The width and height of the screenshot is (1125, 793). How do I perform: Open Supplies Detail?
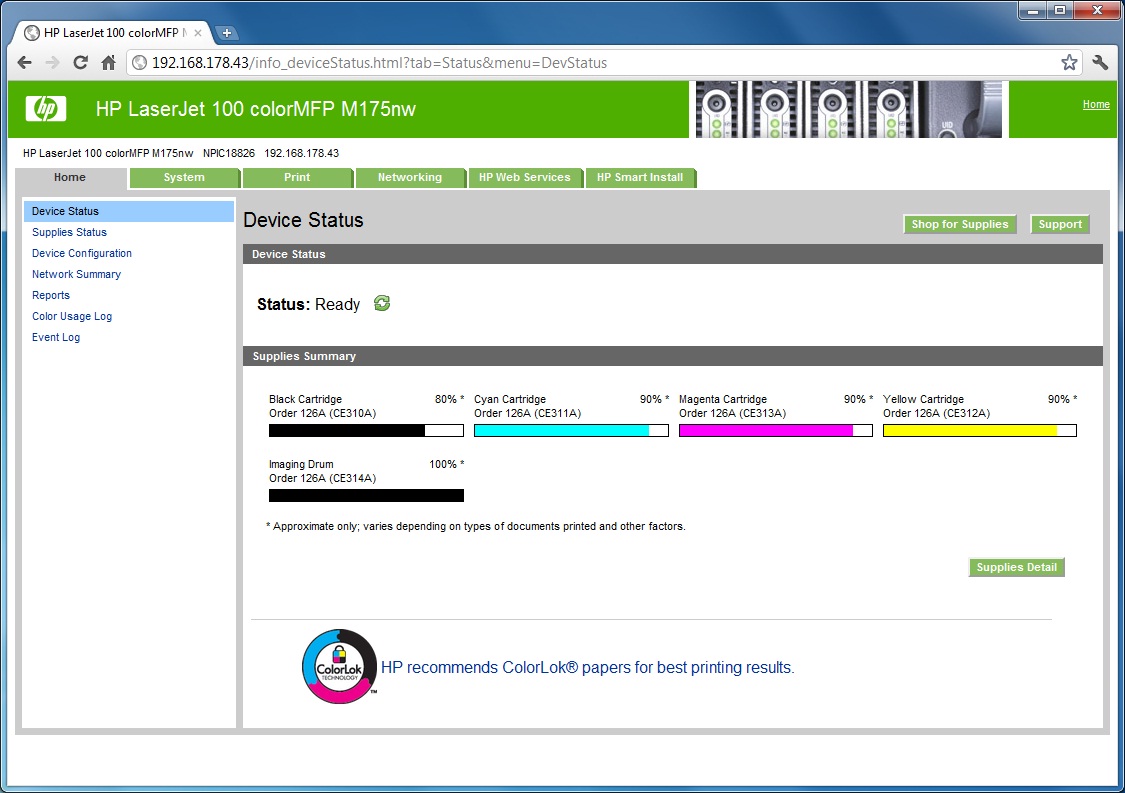(1016, 567)
